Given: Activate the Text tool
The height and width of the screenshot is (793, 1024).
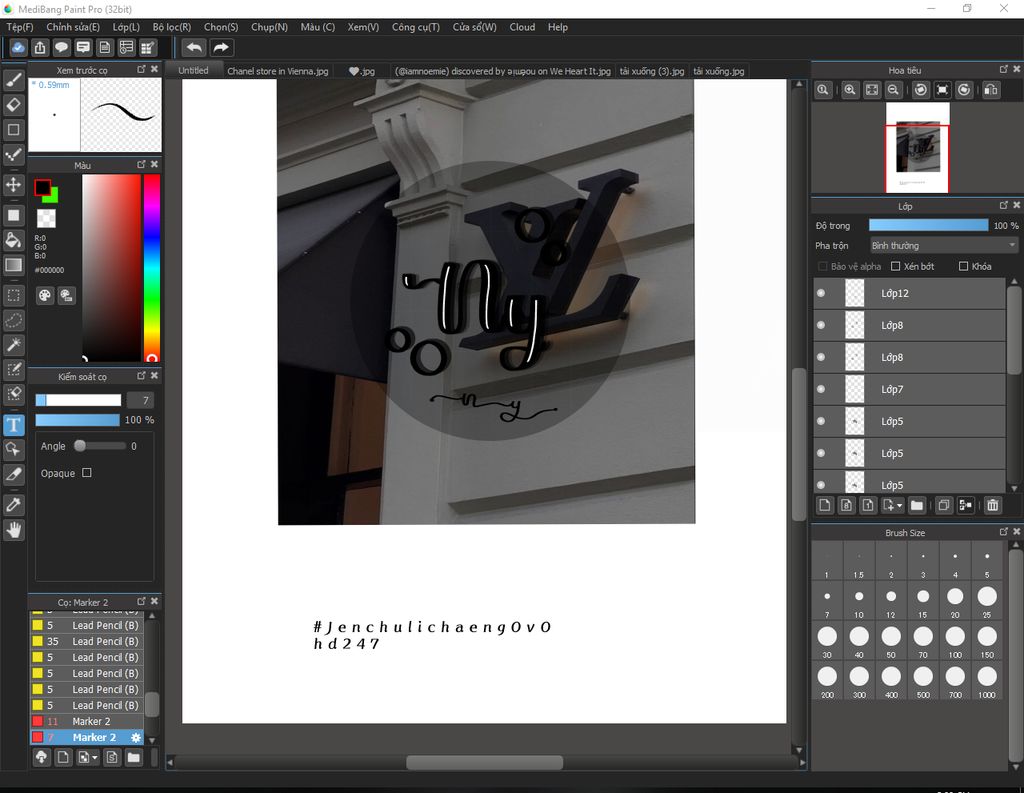Looking at the screenshot, I should coord(14,425).
